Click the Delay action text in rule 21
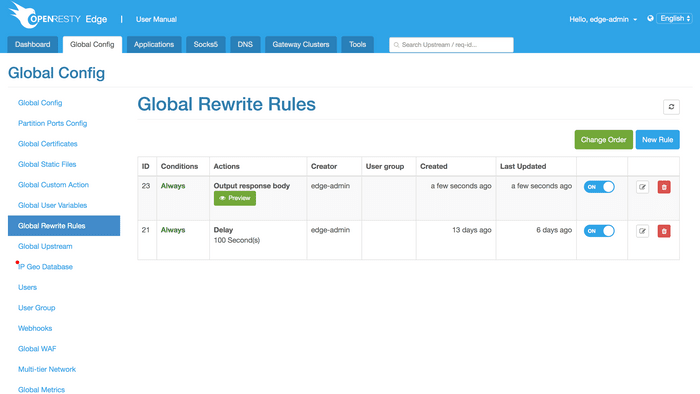This screenshot has height=394, width=700. pos(223,230)
